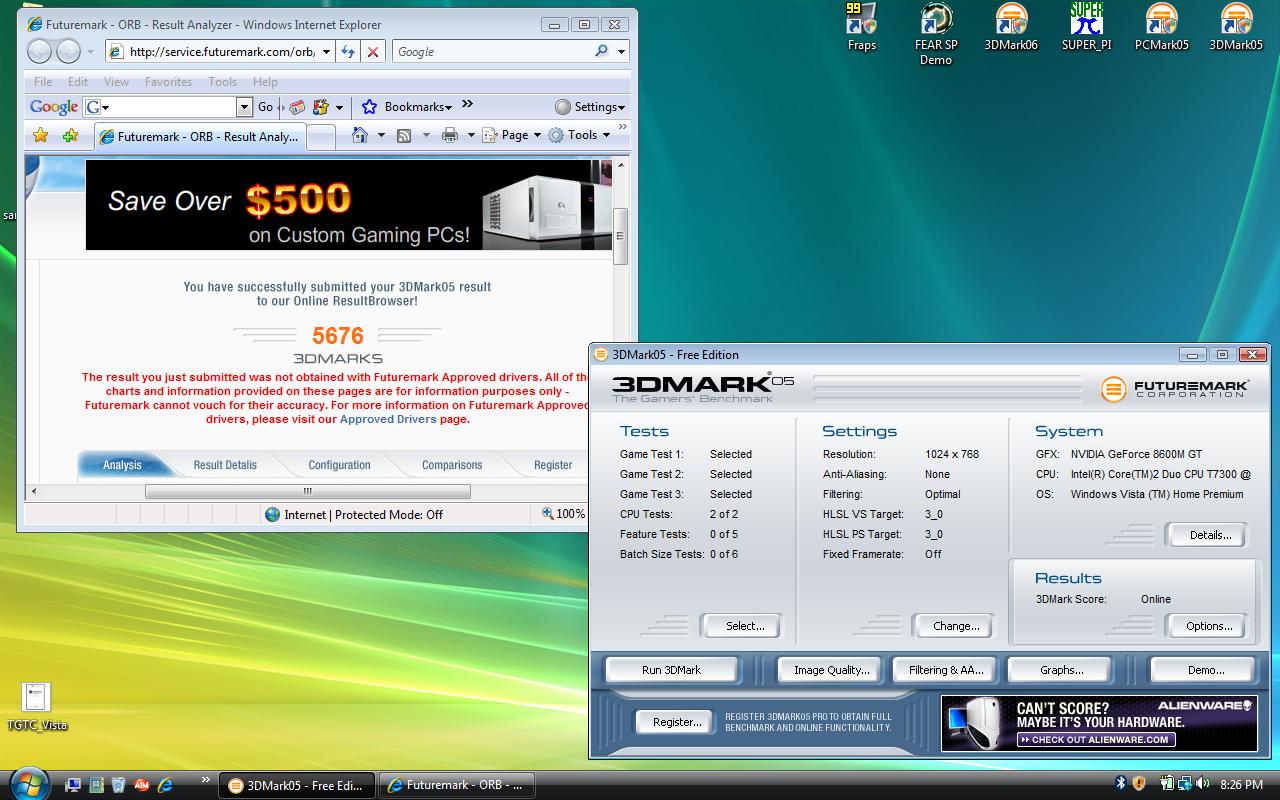
Task: Click the network connection tray icon
Action: point(1186,784)
